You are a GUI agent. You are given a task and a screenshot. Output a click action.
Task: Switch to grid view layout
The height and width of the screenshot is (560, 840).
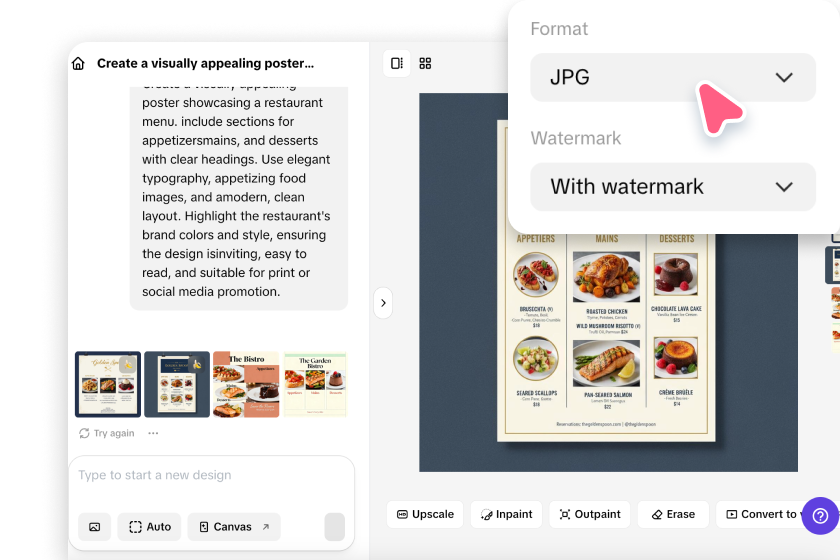(x=425, y=63)
